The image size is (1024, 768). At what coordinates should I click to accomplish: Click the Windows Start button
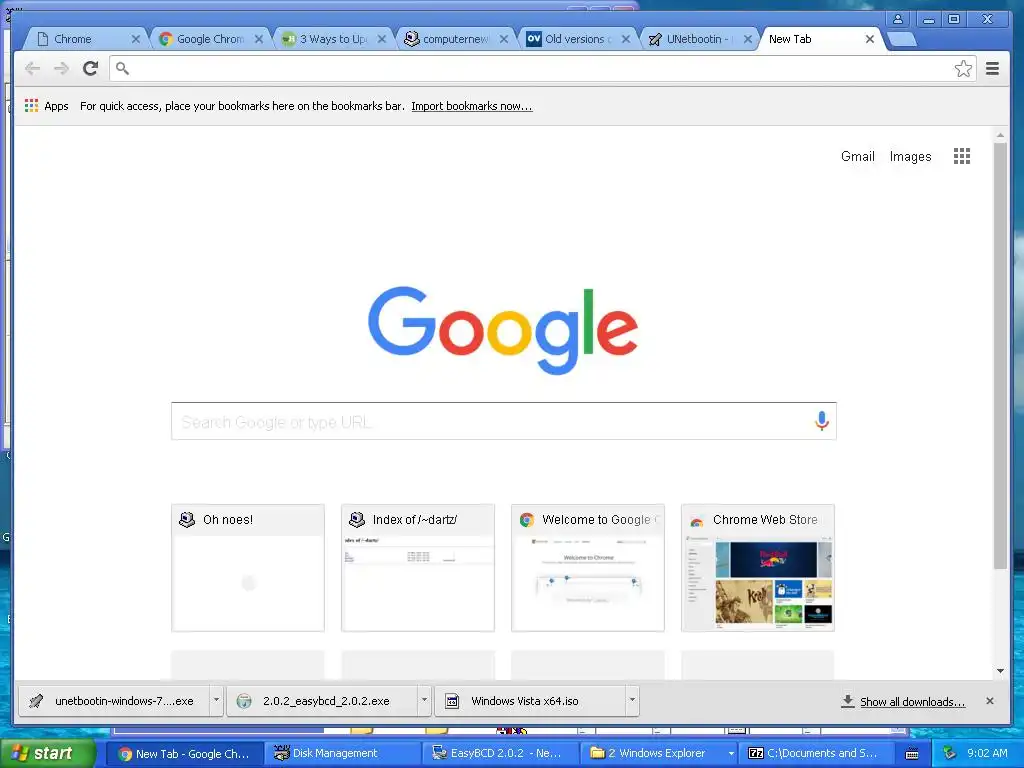[x=47, y=754]
